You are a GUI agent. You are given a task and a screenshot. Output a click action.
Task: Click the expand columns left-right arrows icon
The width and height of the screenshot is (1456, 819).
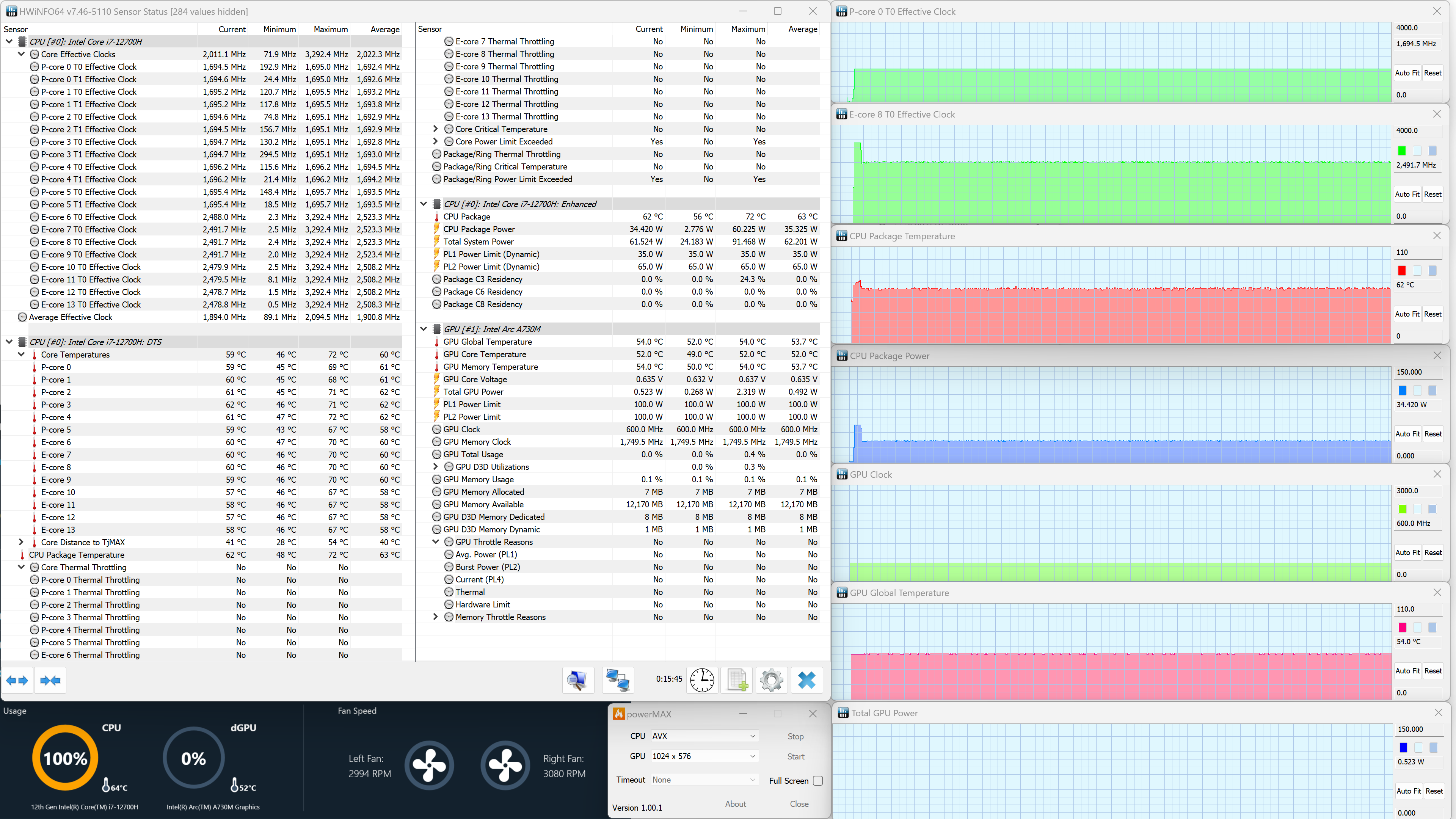click(17, 681)
